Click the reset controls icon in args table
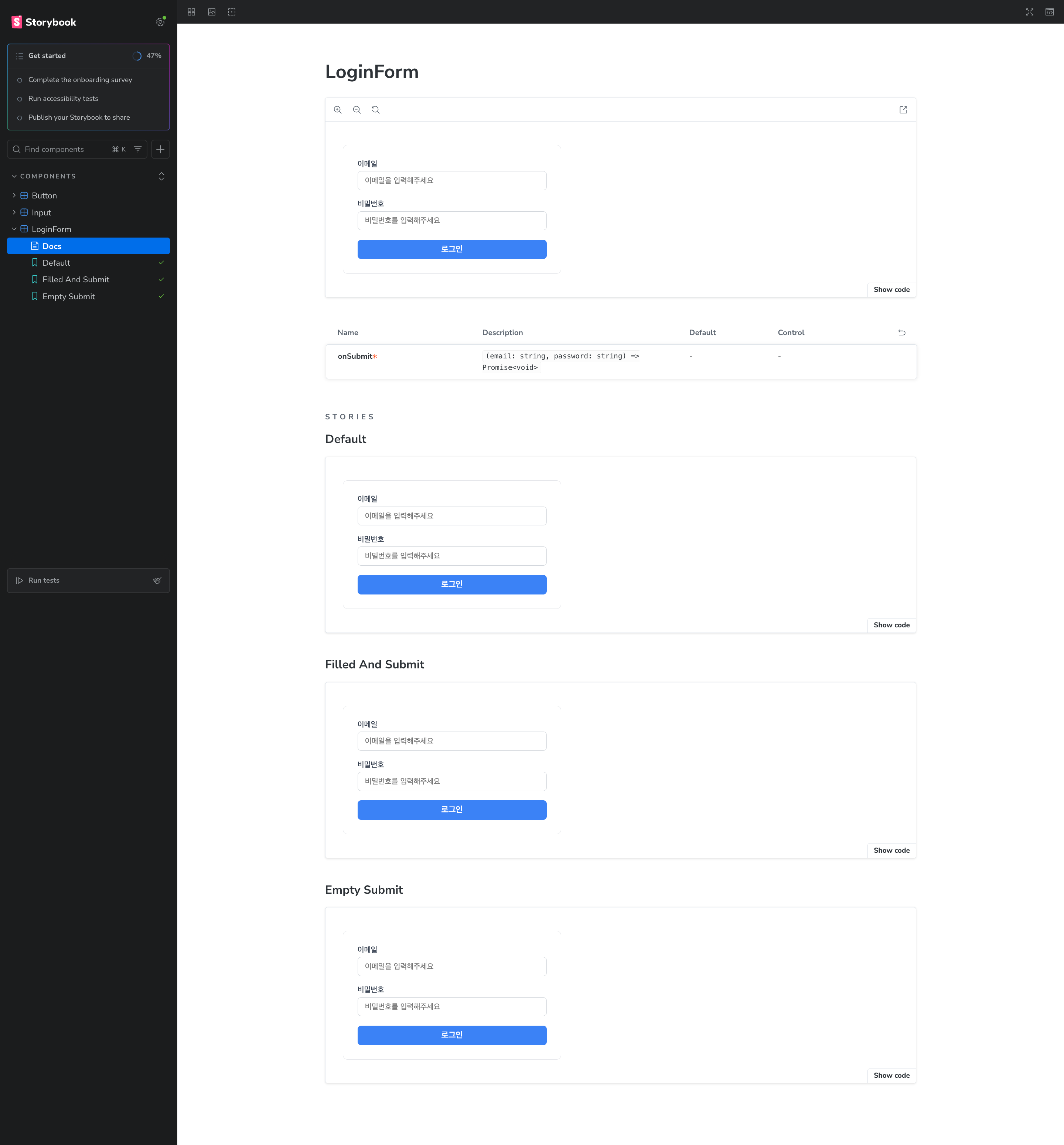Viewport: 1064px width, 1145px height. click(902, 333)
